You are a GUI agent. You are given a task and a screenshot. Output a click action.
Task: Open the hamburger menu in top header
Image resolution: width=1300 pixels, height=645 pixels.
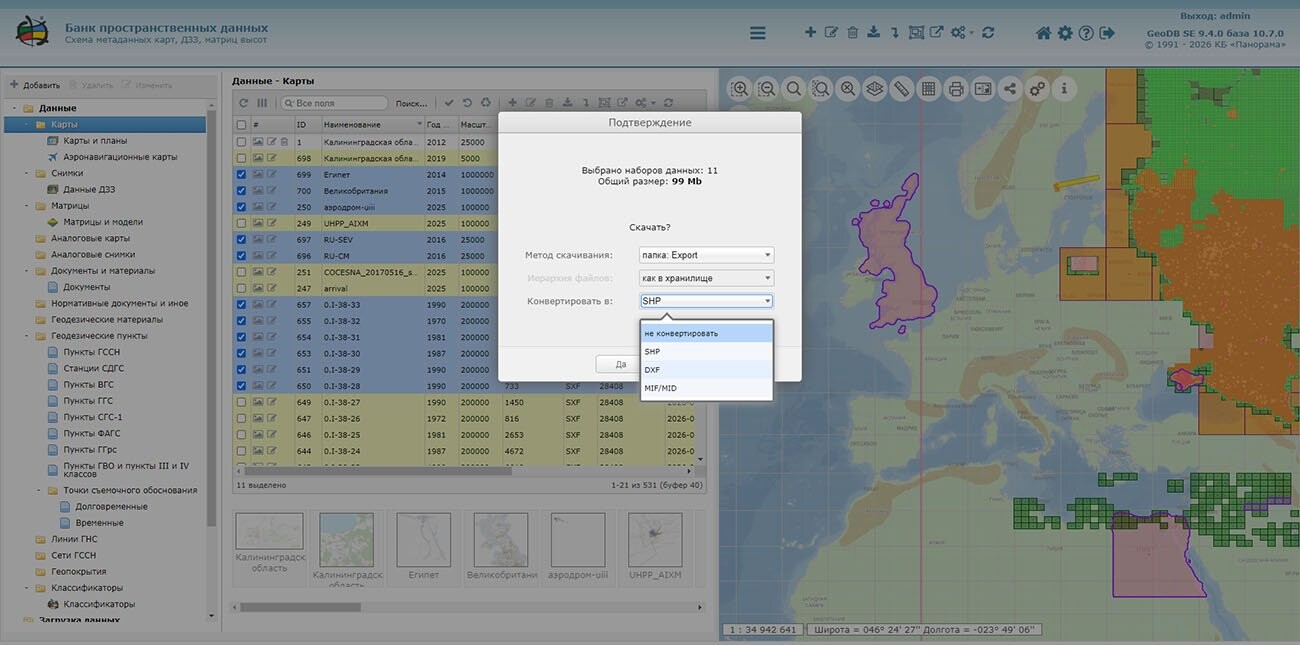758,33
